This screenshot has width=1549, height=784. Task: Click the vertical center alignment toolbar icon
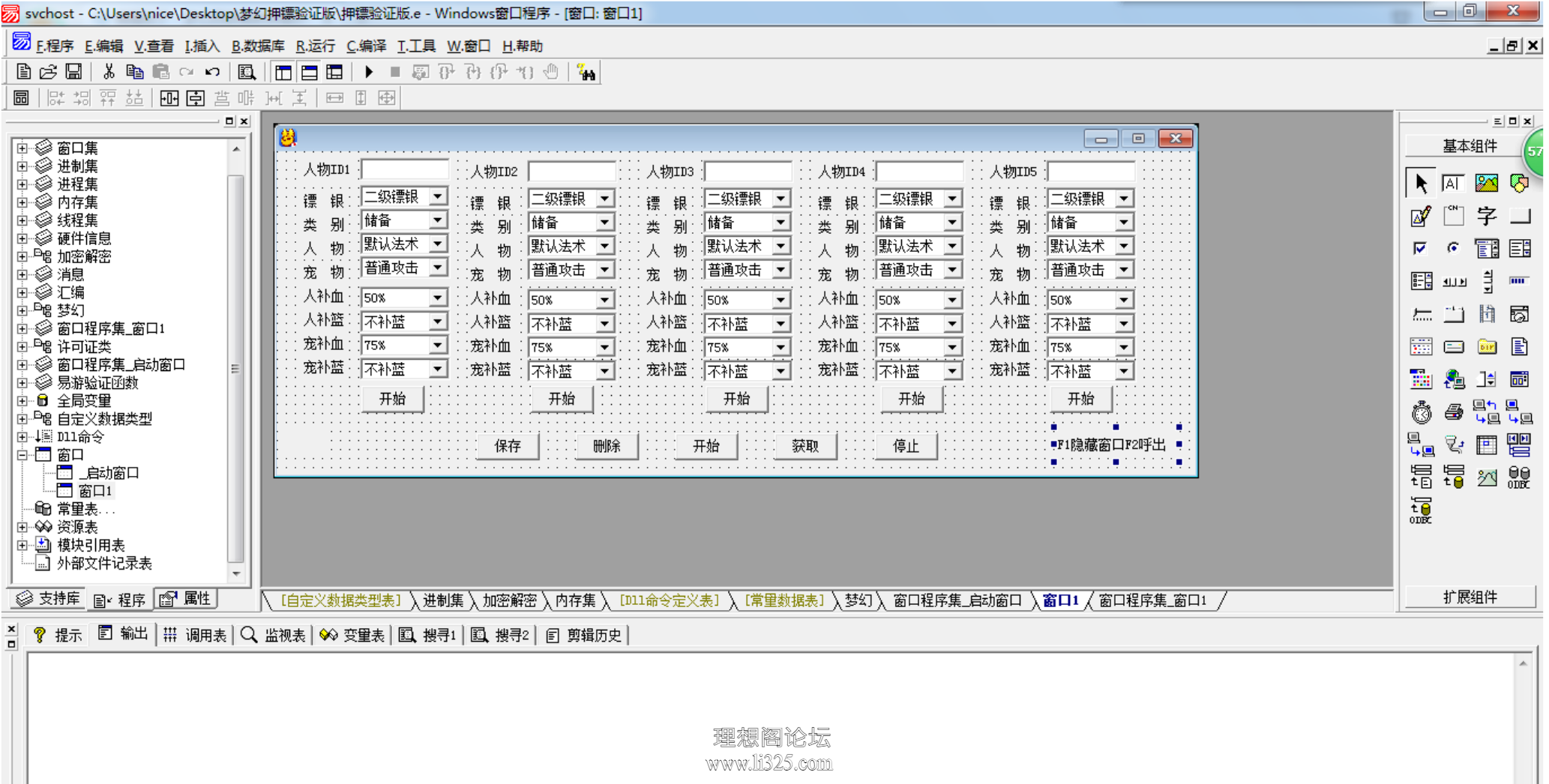pyautogui.click(x=196, y=98)
